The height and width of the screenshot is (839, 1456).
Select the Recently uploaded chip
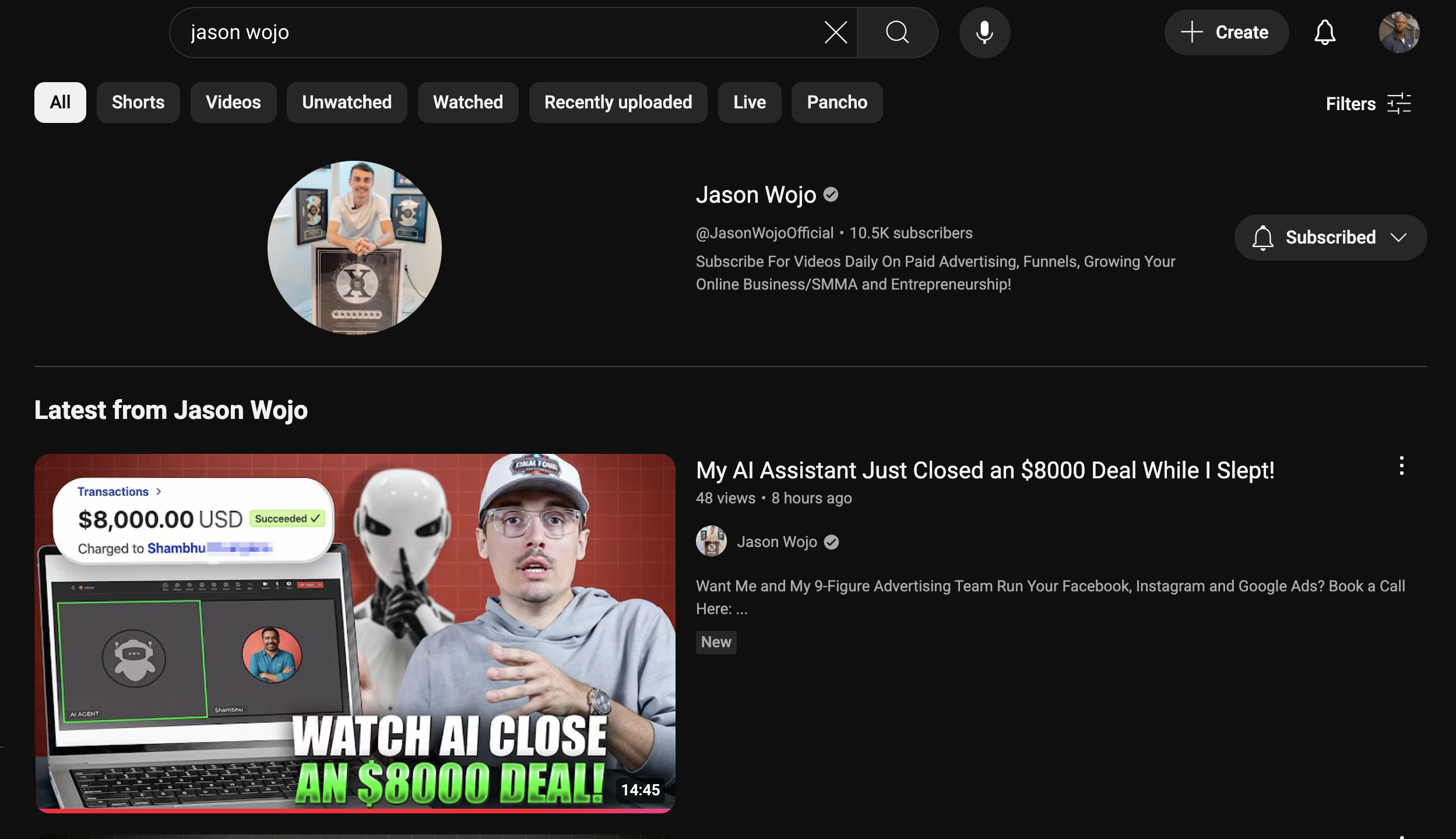point(618,103)
